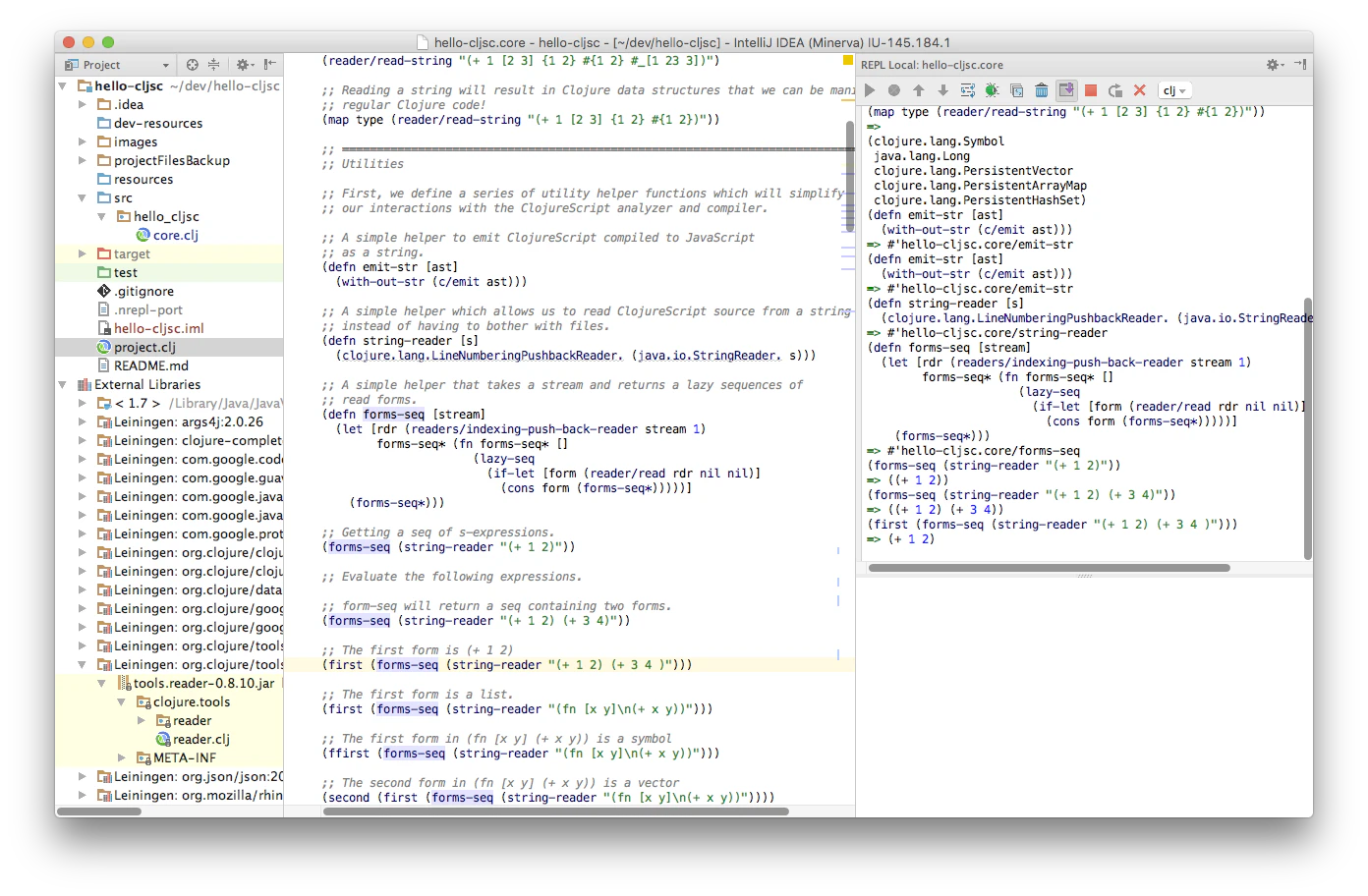
Task: Click the REPL history up arrow
Action: 918,90
